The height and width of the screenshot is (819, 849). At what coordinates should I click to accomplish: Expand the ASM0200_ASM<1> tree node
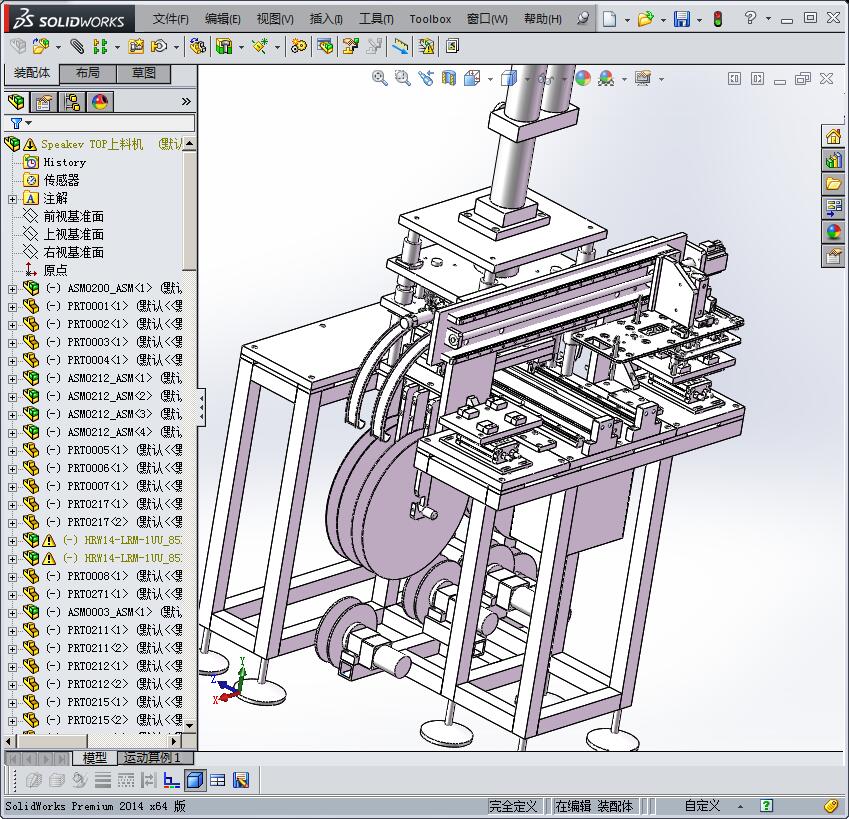click(12, 288)
